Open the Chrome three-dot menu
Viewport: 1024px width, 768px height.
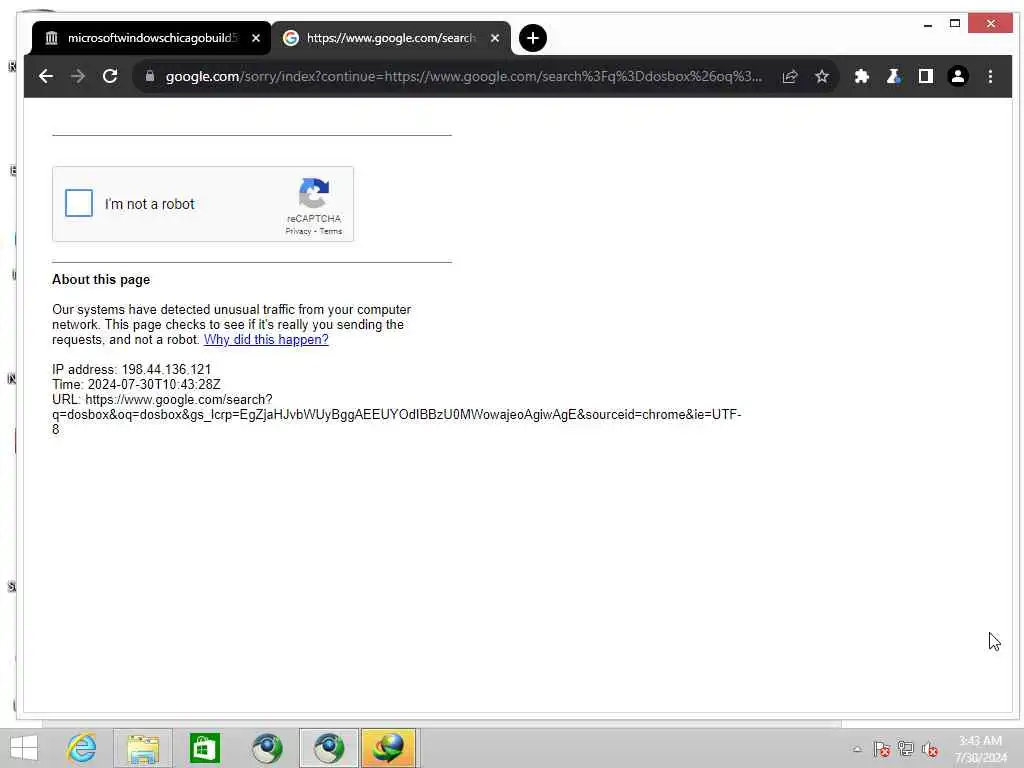[990, 76]
